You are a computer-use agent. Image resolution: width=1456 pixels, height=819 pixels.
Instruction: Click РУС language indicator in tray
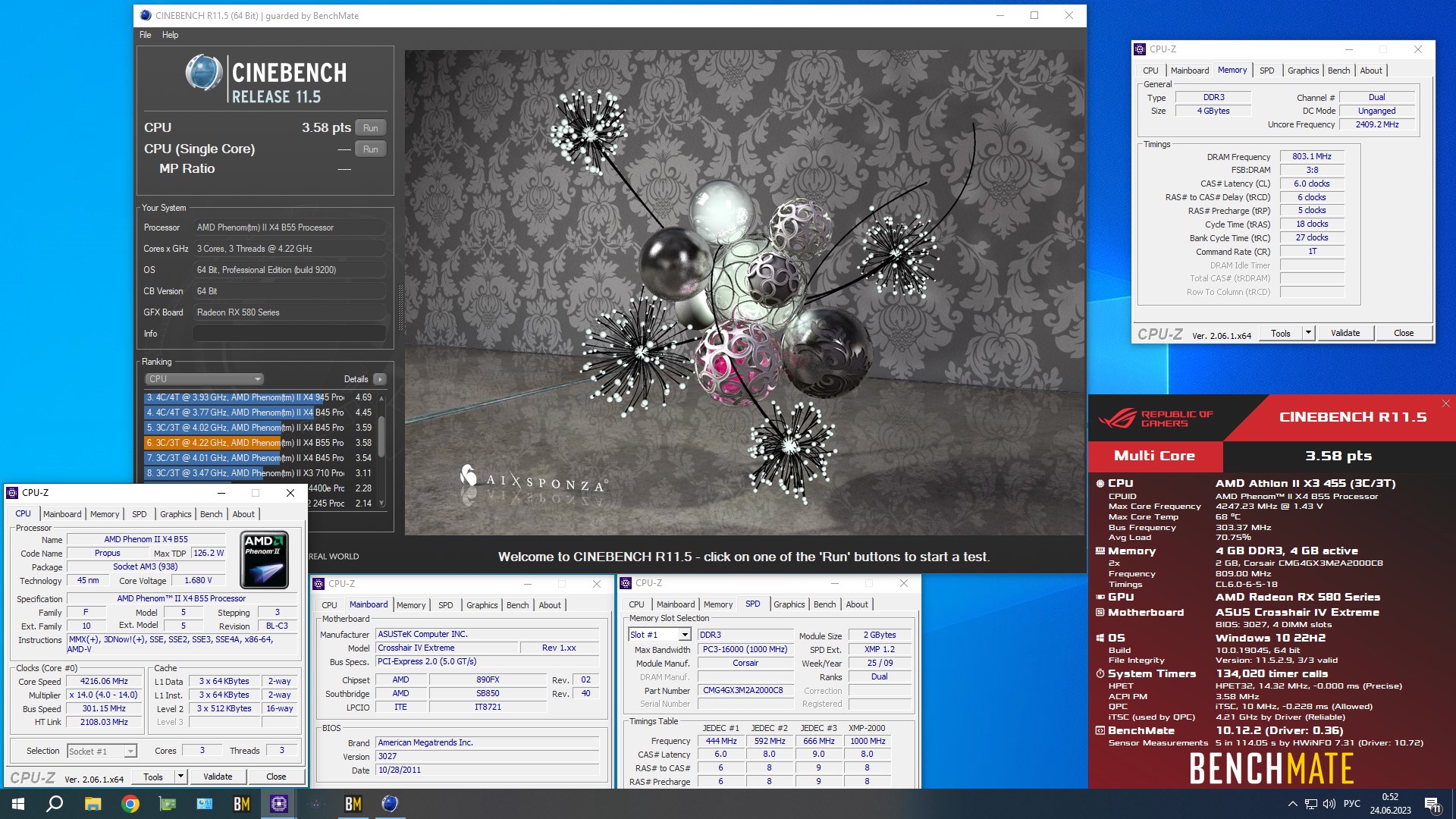pyautogui.click(x=1352, y=804)
